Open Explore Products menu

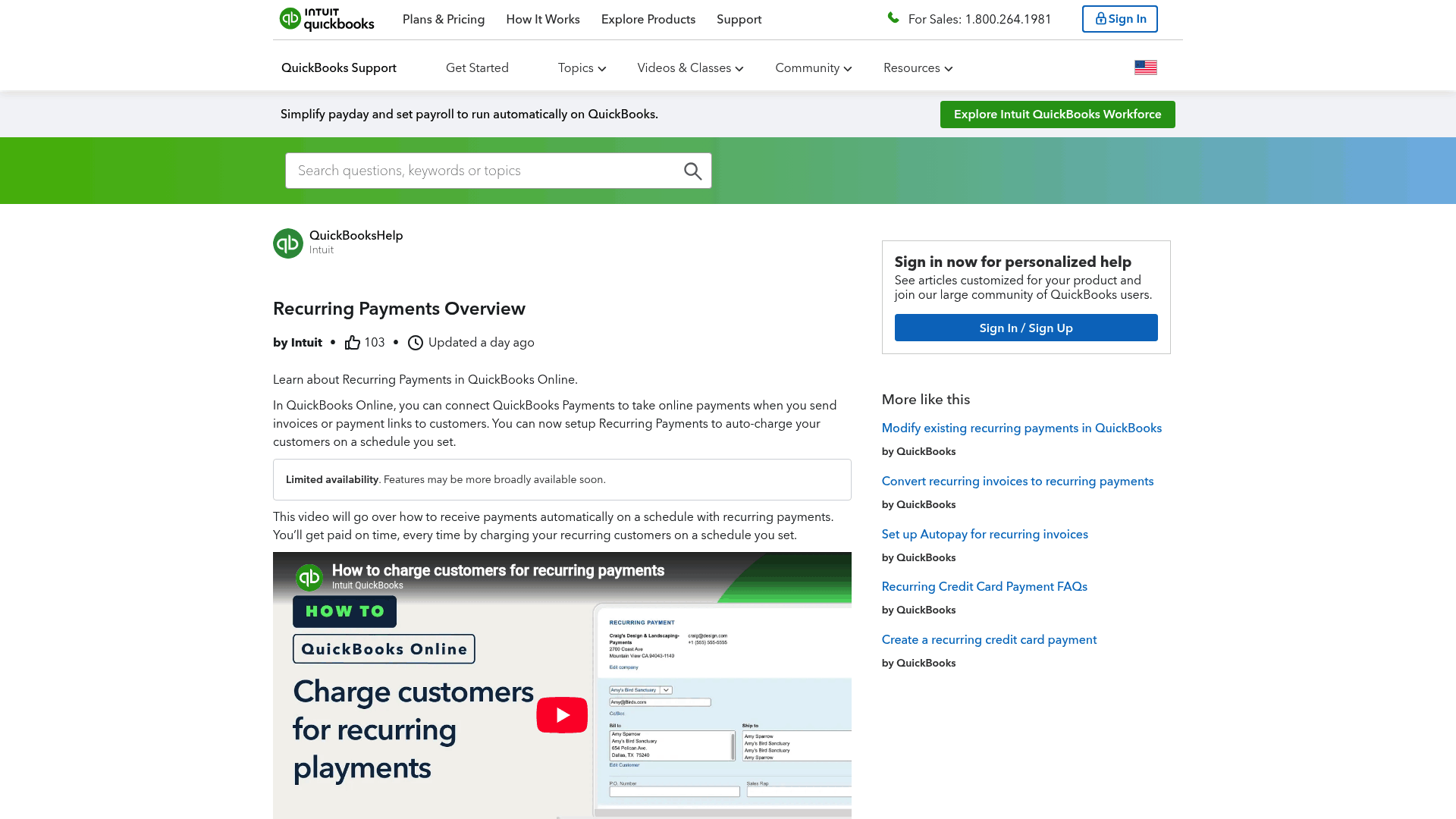point(648,20)
